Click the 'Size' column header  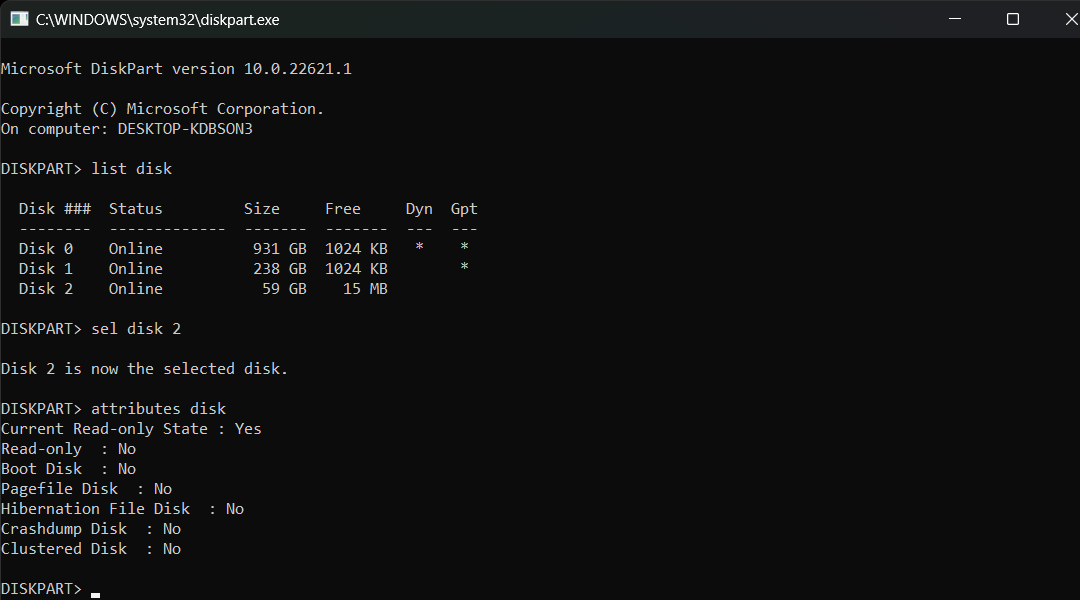(262, 209)
